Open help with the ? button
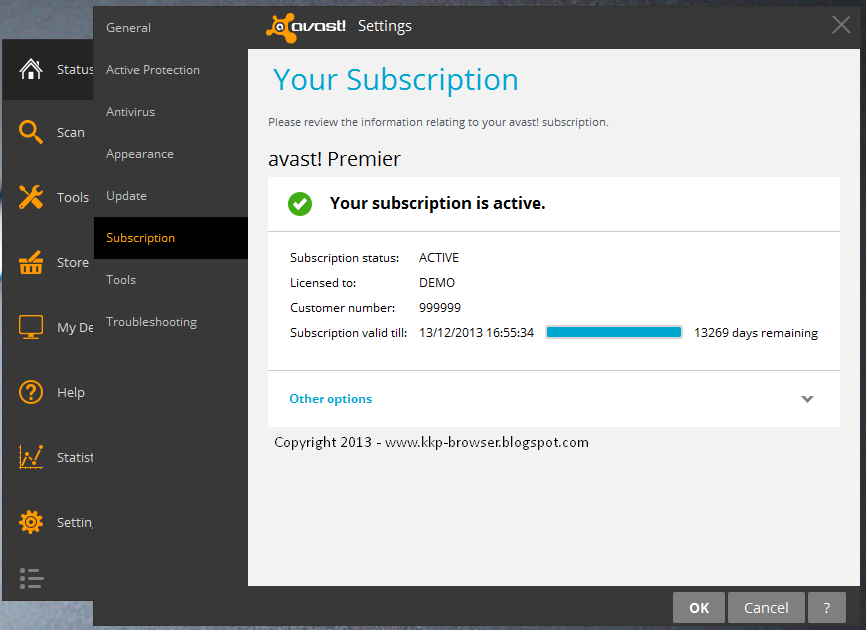This screenshot has width=866, height=630. (x=827, y=607)
